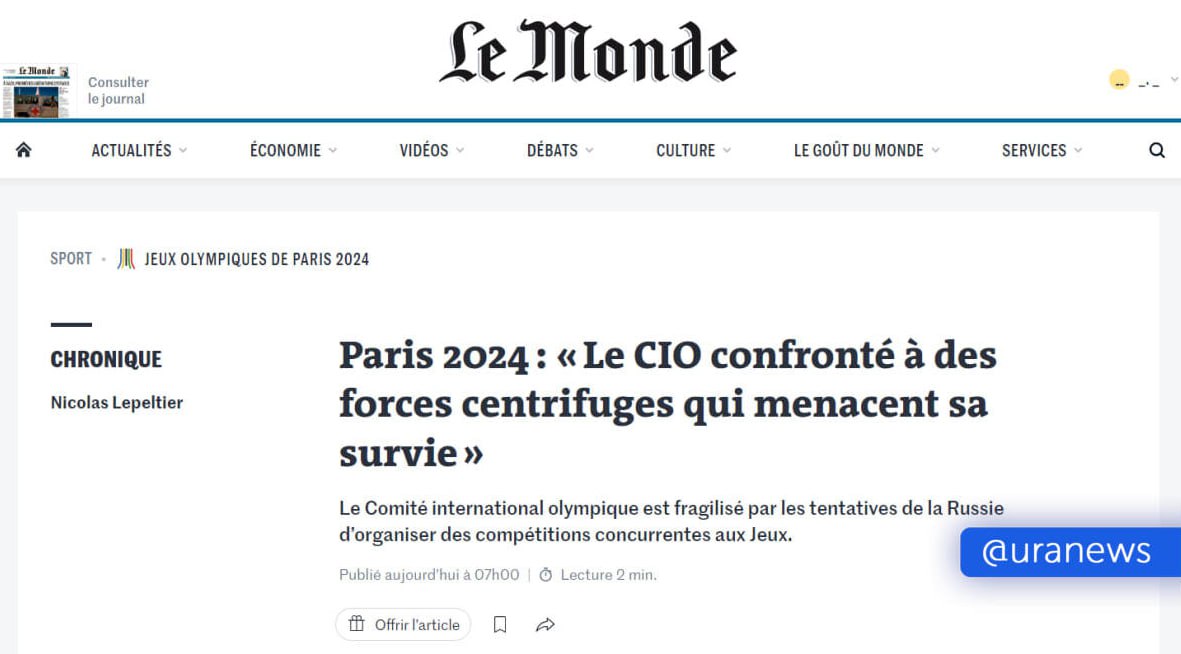Share the article via arrow icon
1181x654 pixels.
(x=545, y=625)
